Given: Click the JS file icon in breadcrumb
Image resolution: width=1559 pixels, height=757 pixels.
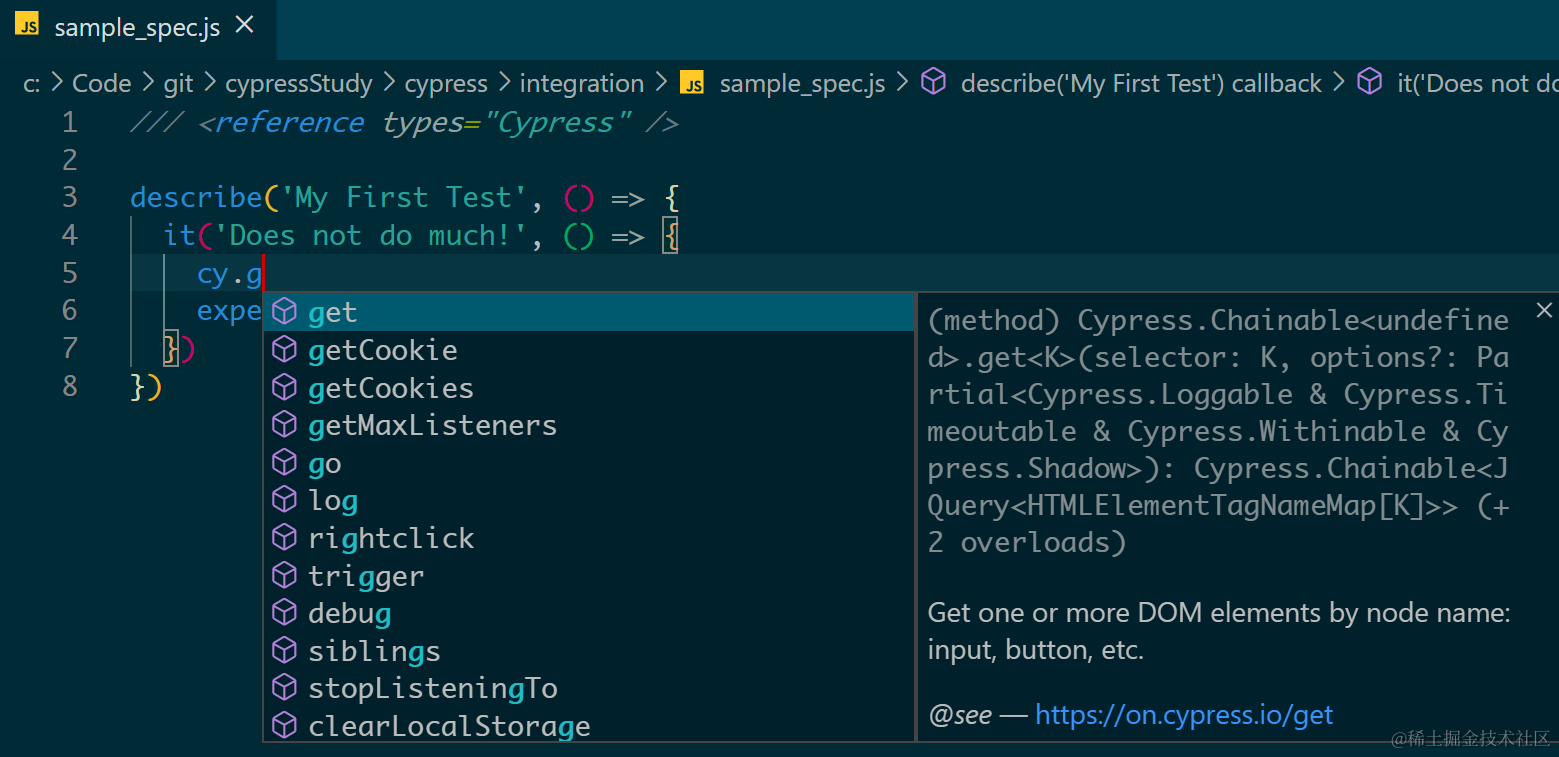Looking at the screenshot, I should point(692,83).
